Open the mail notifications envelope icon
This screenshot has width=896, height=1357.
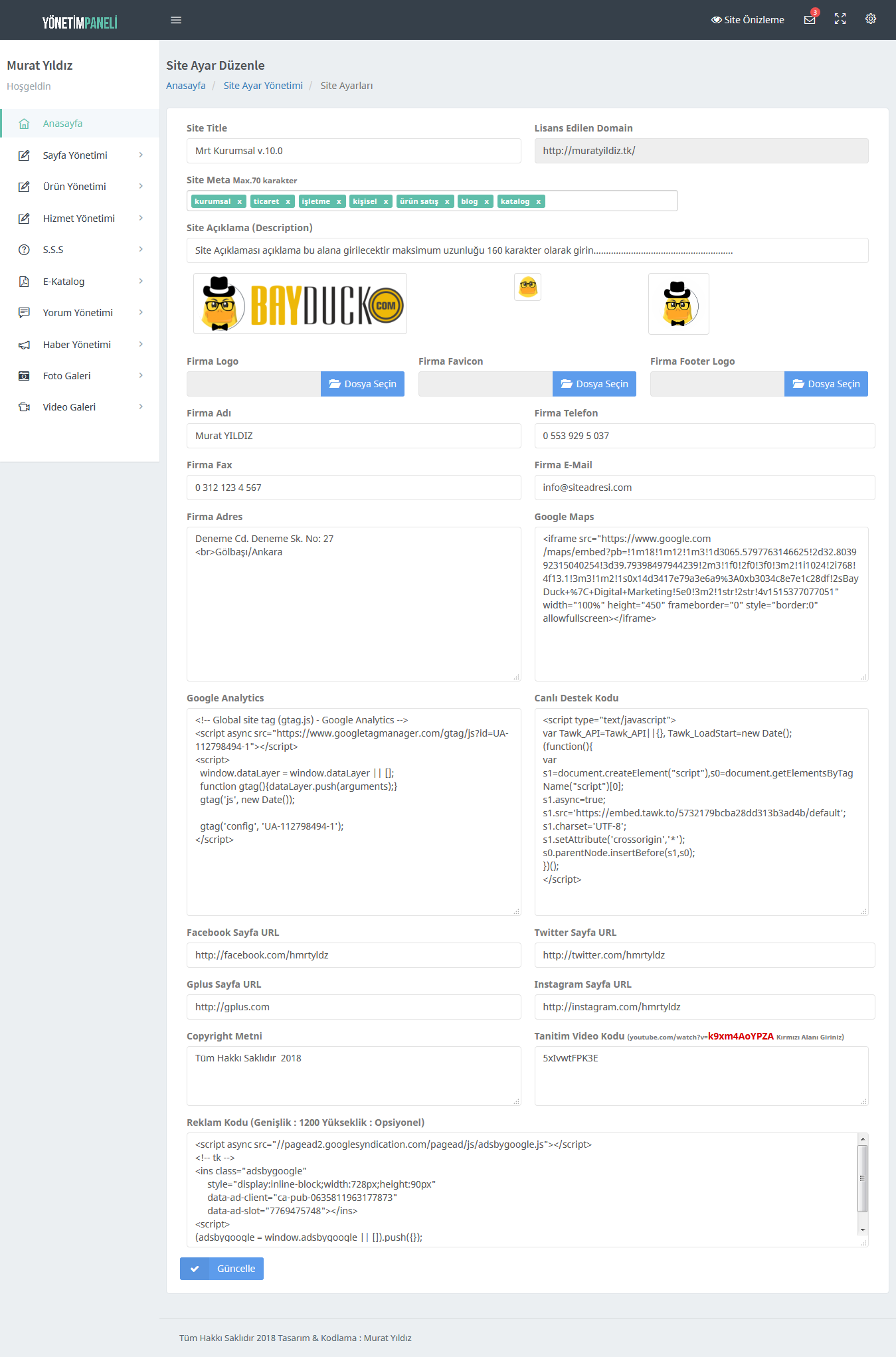[810, 20]
